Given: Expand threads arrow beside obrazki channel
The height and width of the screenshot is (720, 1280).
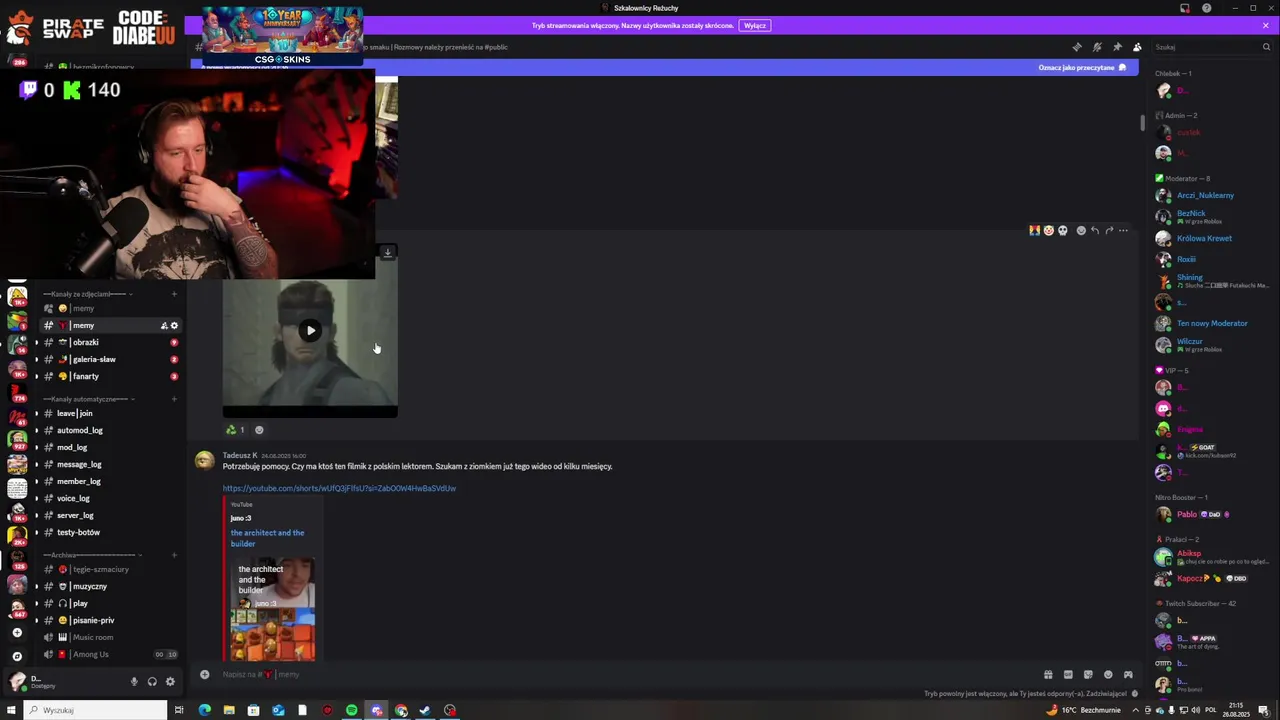Looking at the screenshot, I should pyautogui.click(x=37, y=342).
